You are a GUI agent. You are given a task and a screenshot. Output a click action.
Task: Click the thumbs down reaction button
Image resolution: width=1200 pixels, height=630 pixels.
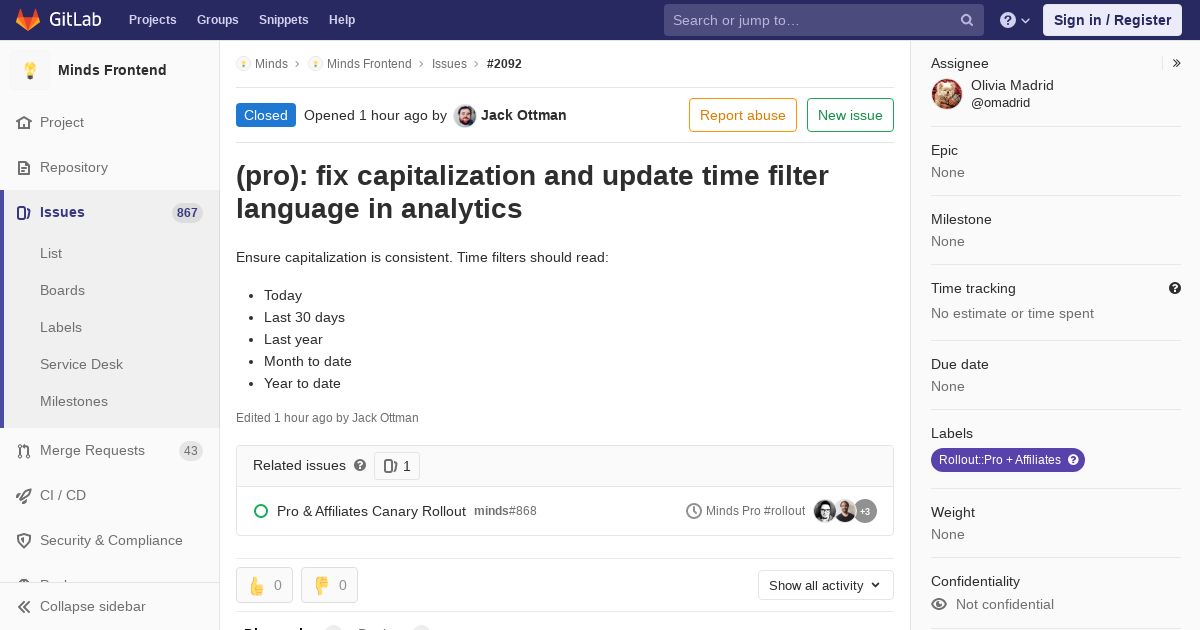point(329,585)
